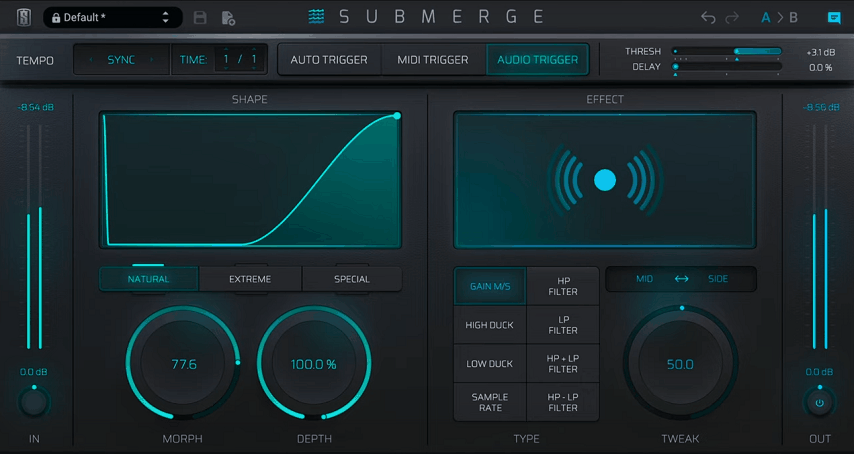Select HP - LP FILTER effect type
The width and height of the screenshot is (854, 454).
tap(563, 402)
